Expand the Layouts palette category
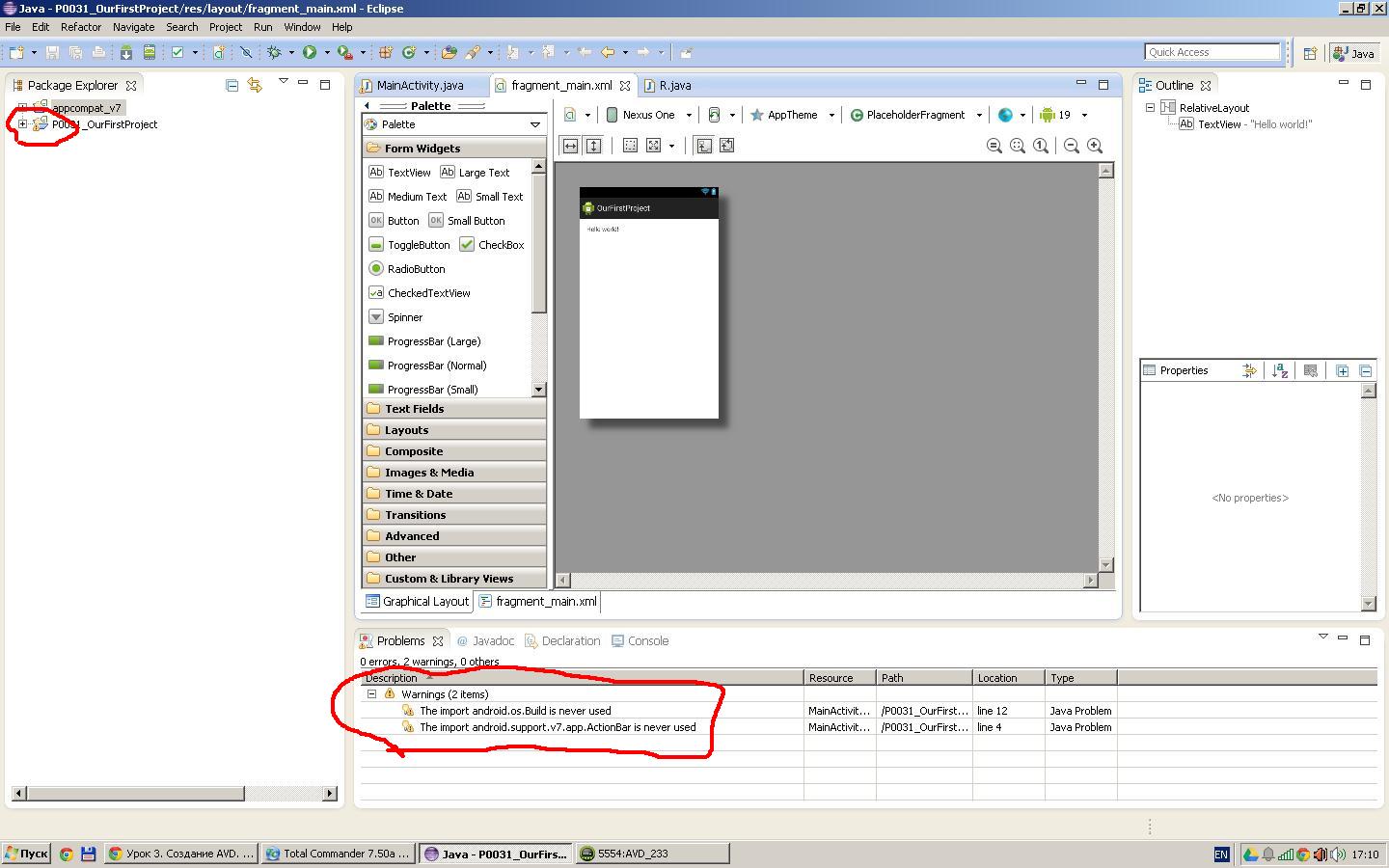This screenshot has width=1389, height=868. [454, 430]
